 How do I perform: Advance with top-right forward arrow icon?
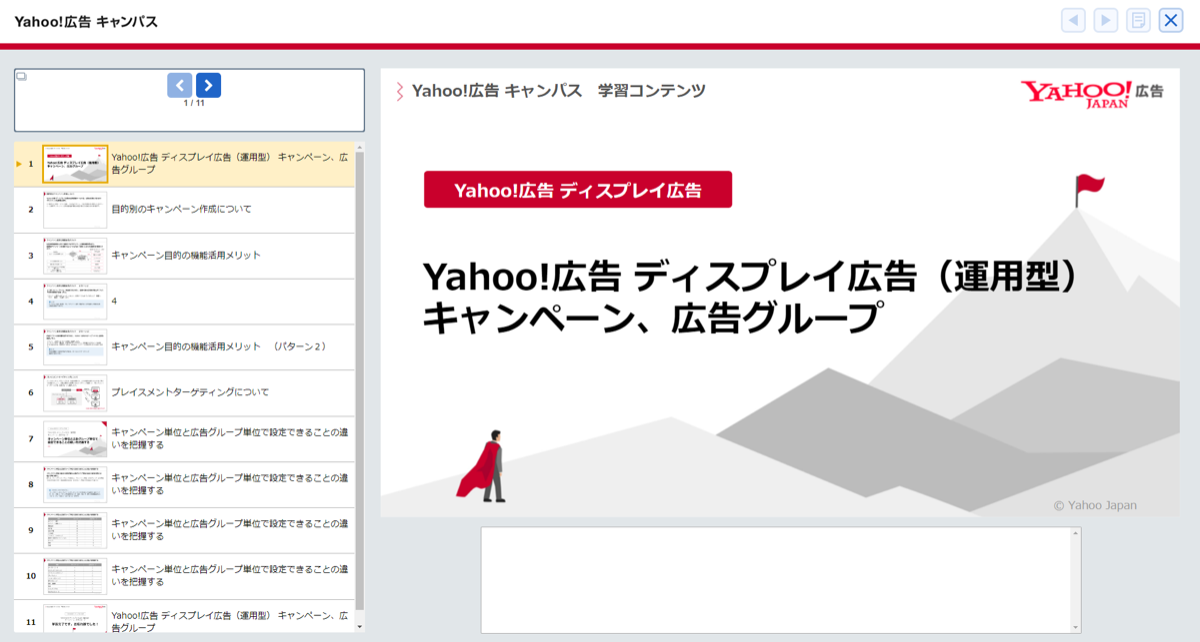coord(1105,20)
